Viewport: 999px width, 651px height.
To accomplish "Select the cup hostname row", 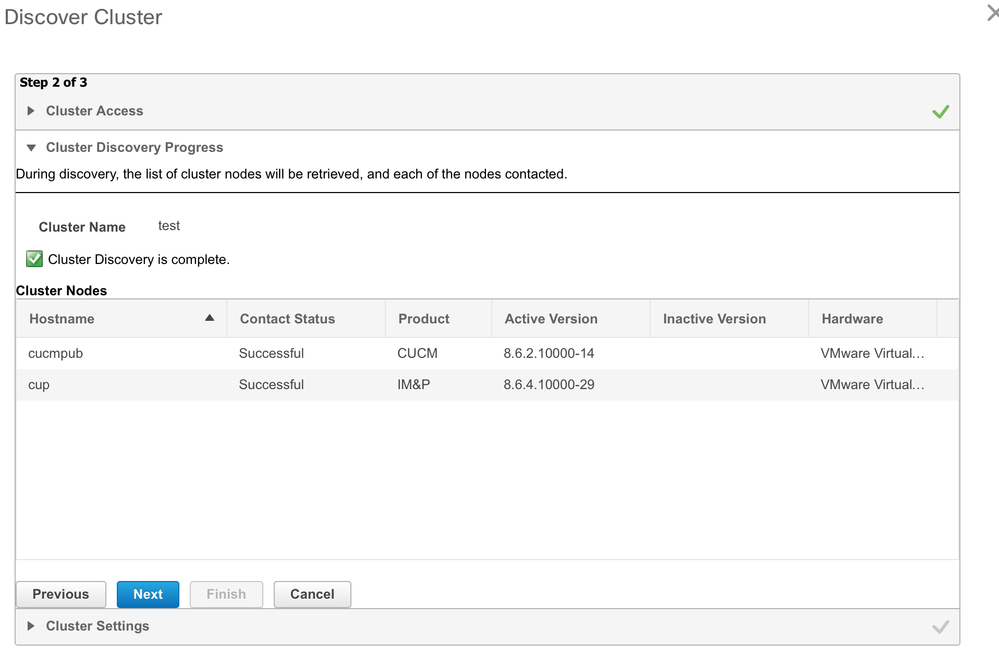I will click(487, 385).
